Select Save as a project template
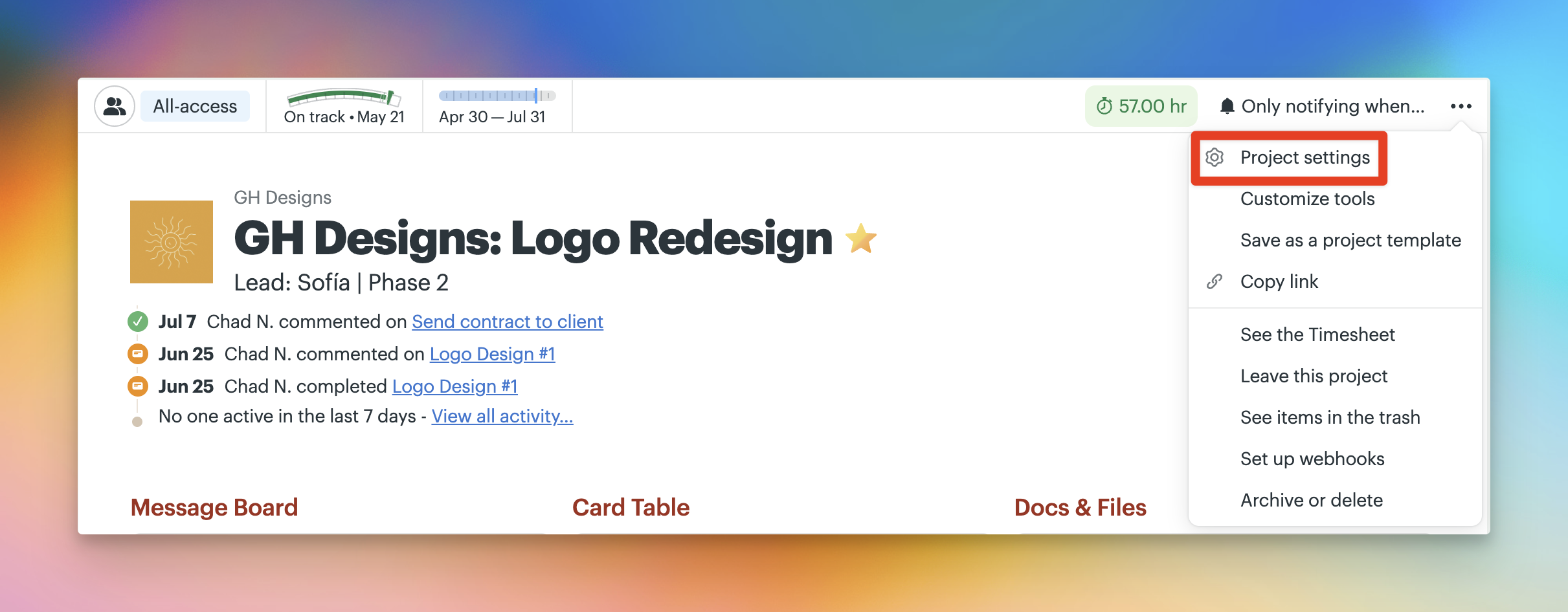 [1350, 240]
